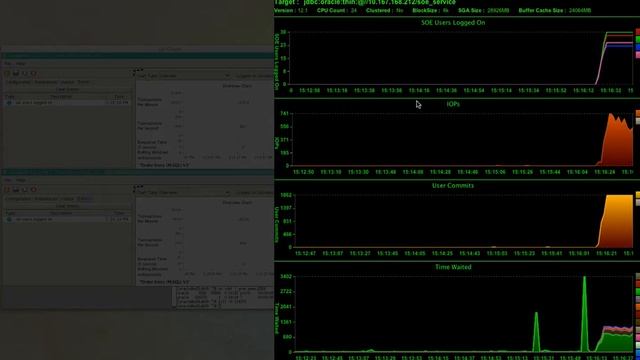The height and width of the screenshot is (360, 640).
Task: Click red legend swatch of SOE Users chart
Action: coord(638,31)
